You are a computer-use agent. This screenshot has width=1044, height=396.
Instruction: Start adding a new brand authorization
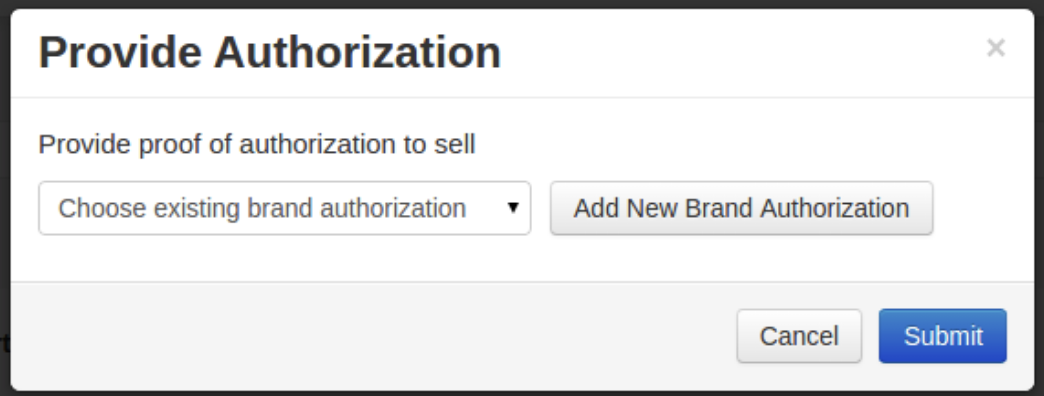point(741,208)
